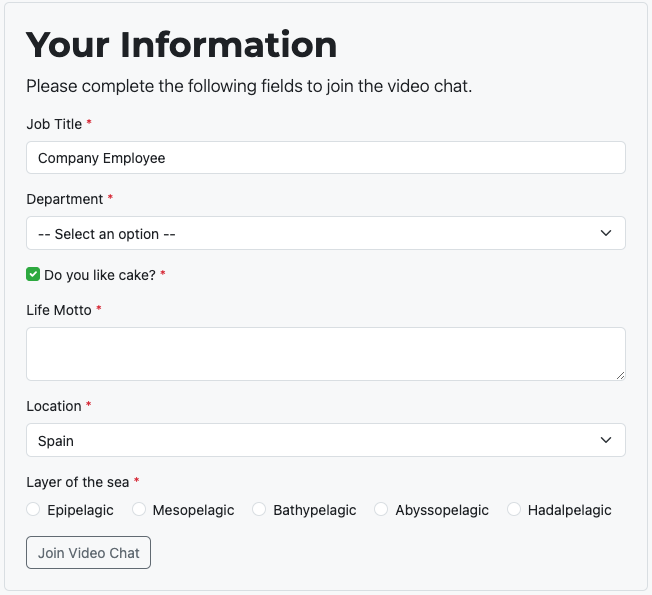Click the Life Motto label

pos(58,310)
